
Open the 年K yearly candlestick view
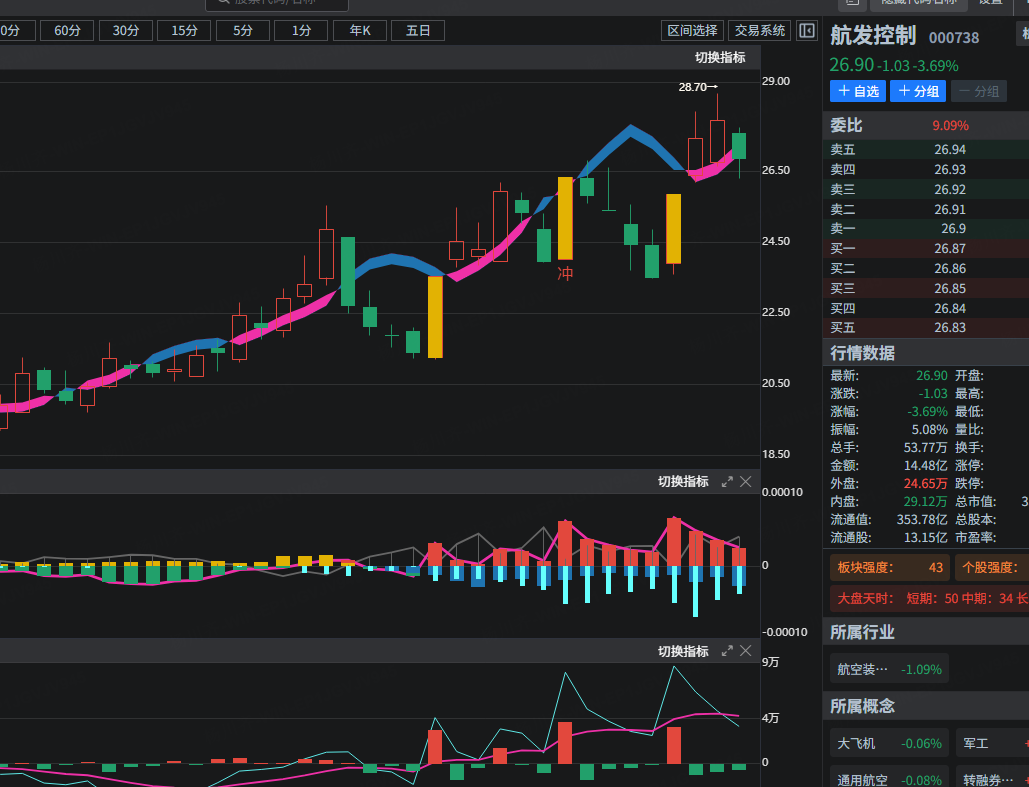[x=360, y=31]
